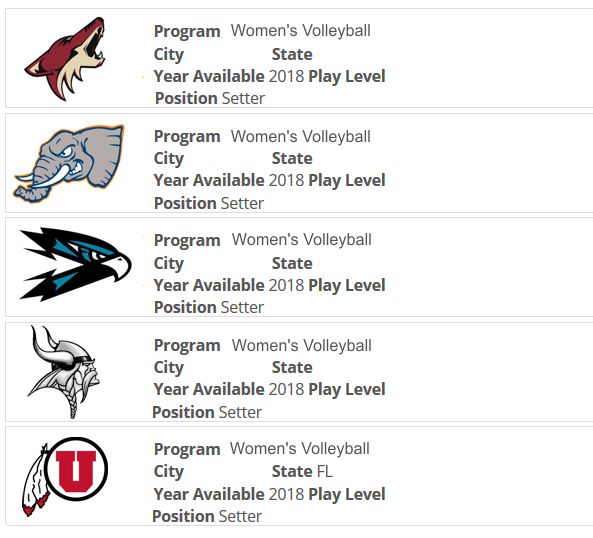
Task: Click the red coyote team logo
Action: (65, 59)
